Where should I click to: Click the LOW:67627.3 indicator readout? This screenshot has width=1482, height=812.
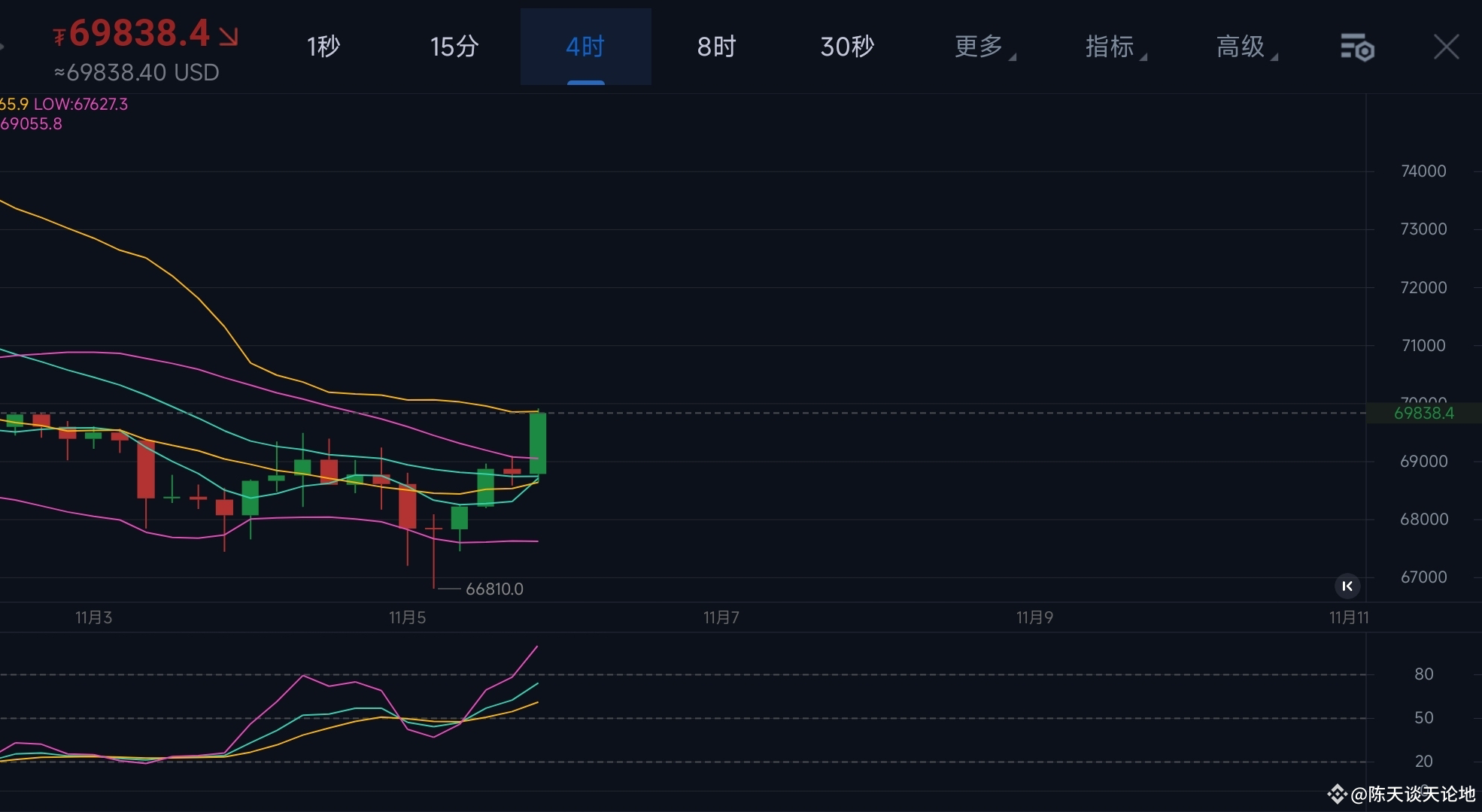tap(80, 105)
